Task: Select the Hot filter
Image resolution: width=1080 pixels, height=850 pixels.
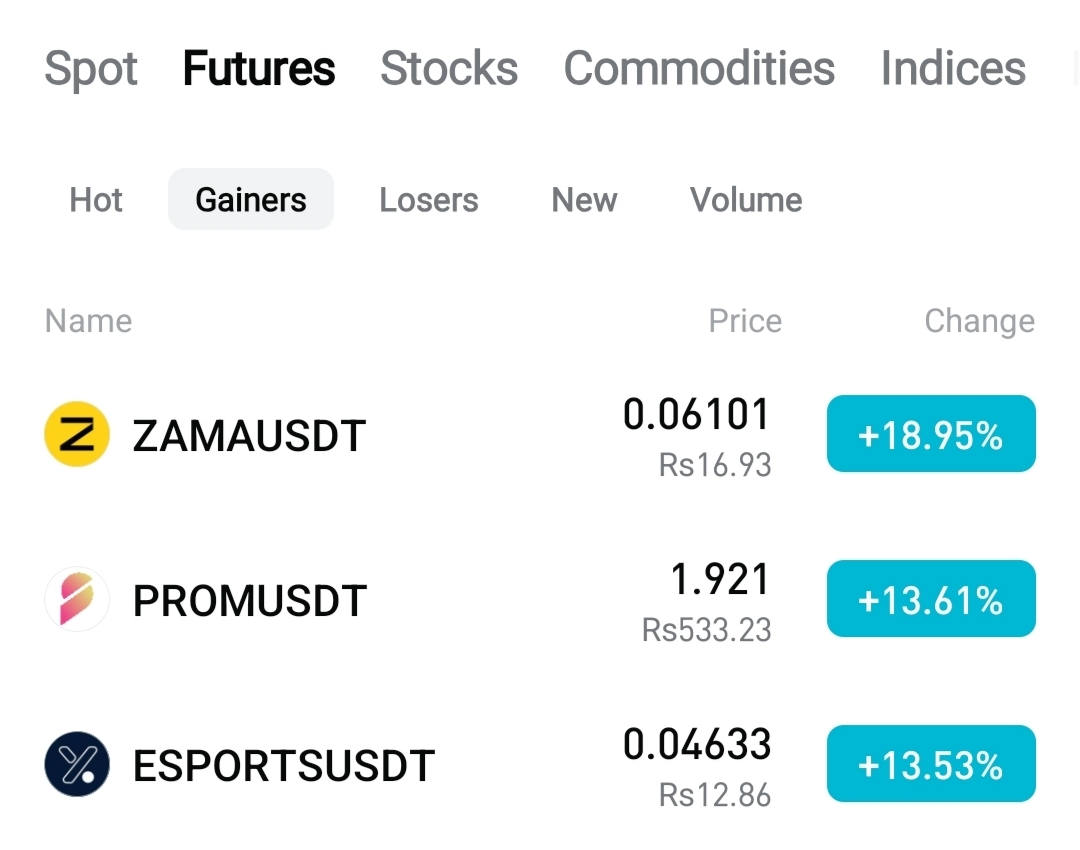Action: [96, 200]
